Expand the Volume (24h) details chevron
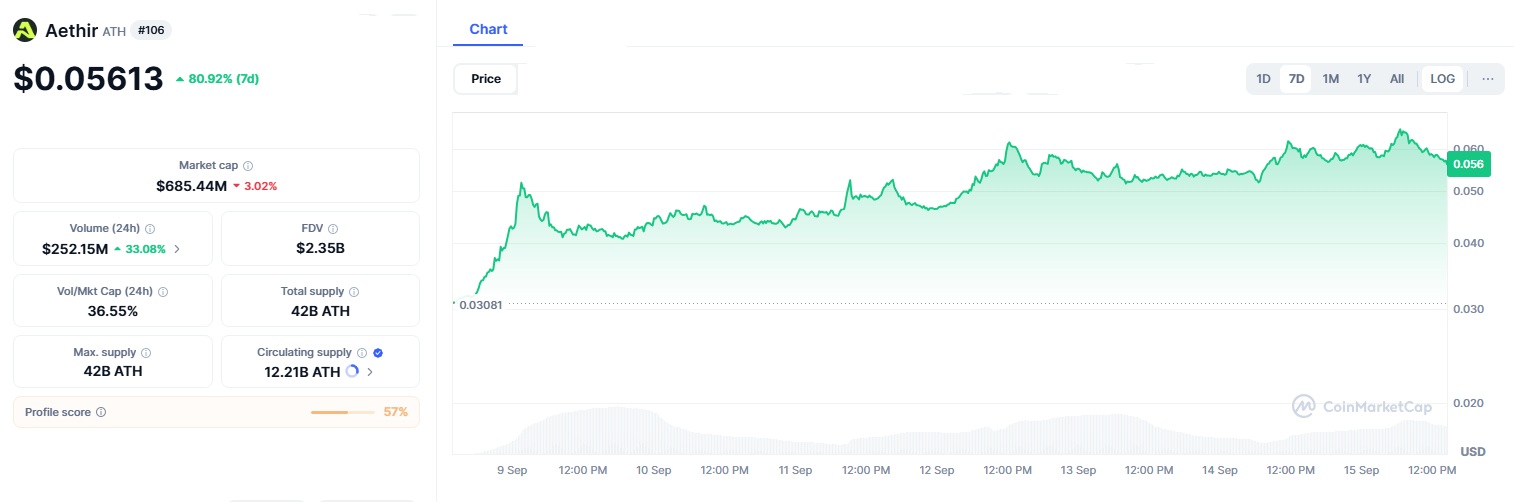 177,249
